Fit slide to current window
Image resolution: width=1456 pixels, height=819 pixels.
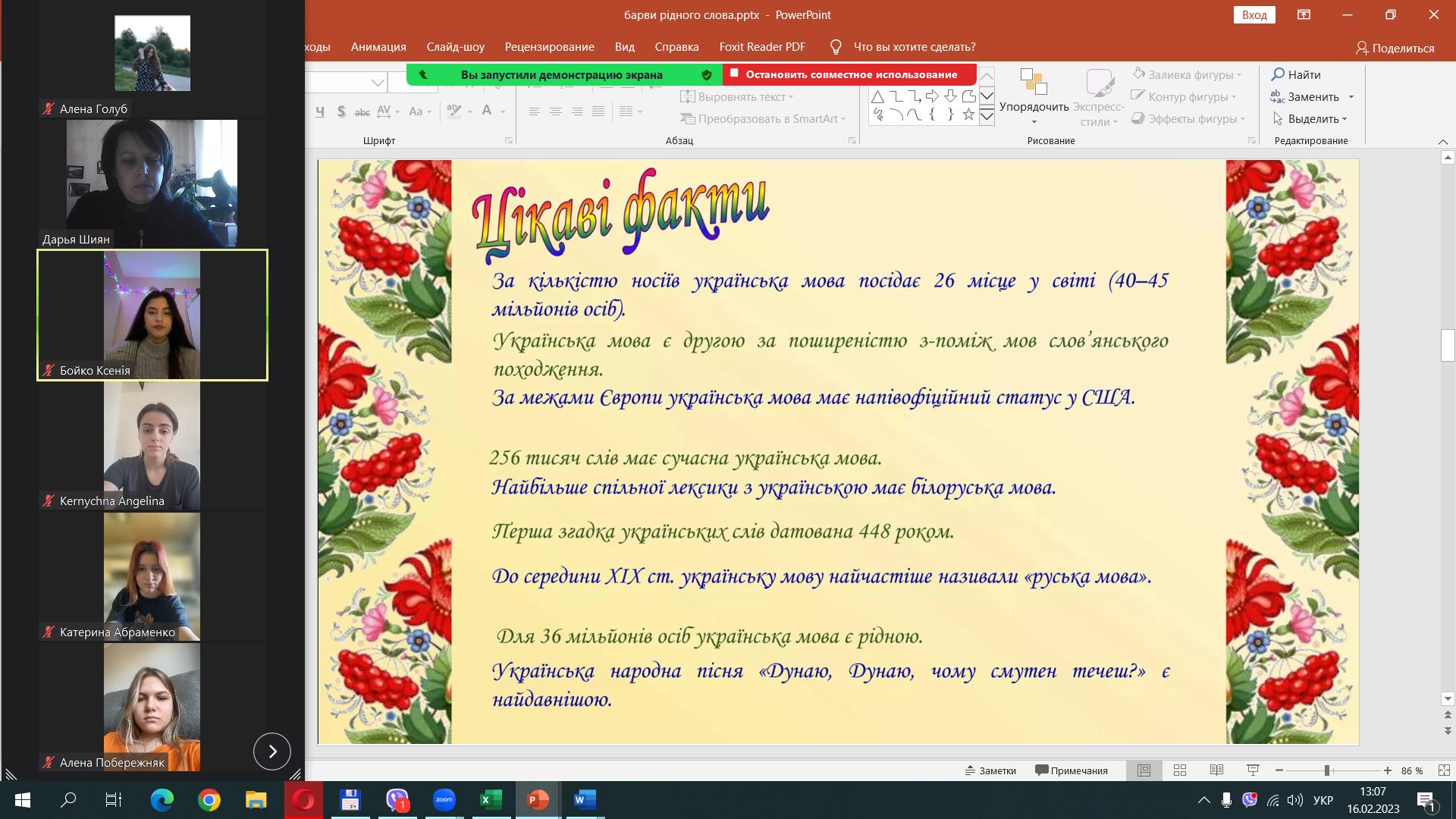[x=1444, y=770]
